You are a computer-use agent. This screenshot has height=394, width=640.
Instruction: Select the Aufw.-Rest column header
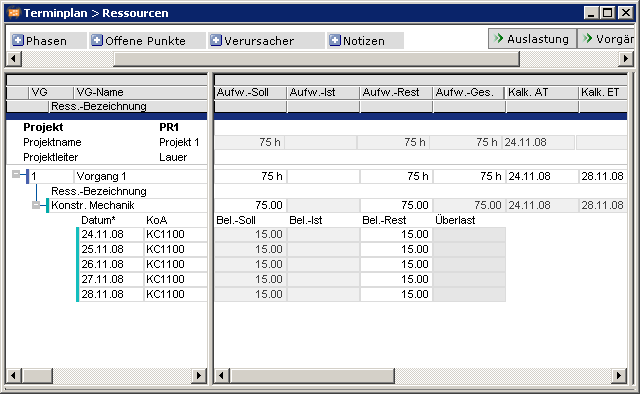[396, 92]
